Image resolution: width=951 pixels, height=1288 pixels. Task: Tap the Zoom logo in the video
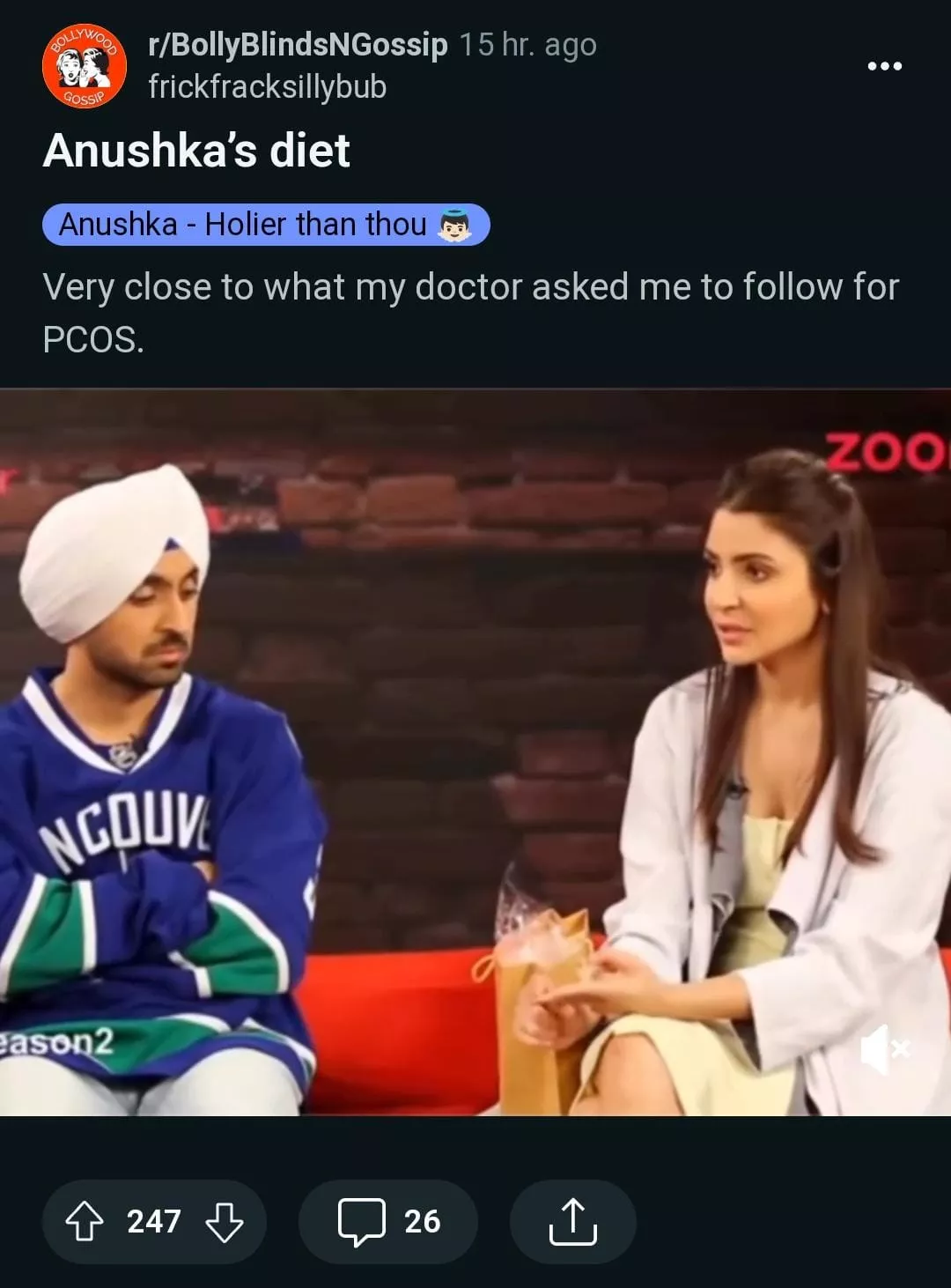pos(888,452)
